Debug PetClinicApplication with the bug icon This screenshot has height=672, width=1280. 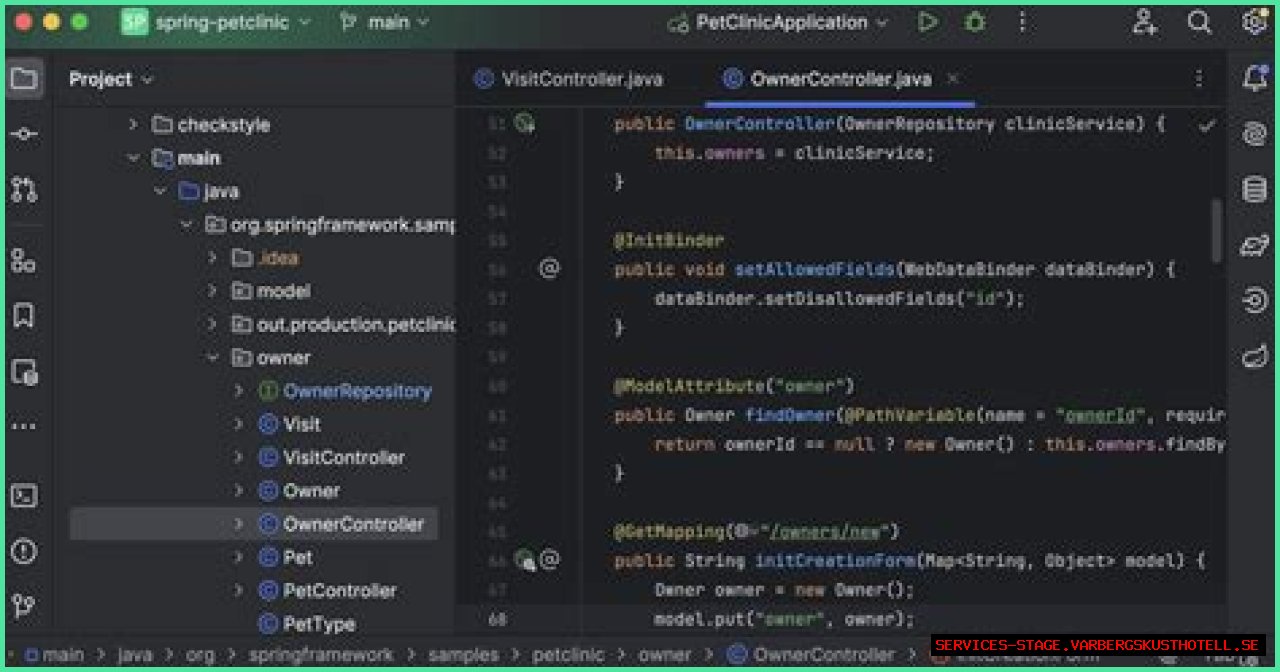pos(975,22)
